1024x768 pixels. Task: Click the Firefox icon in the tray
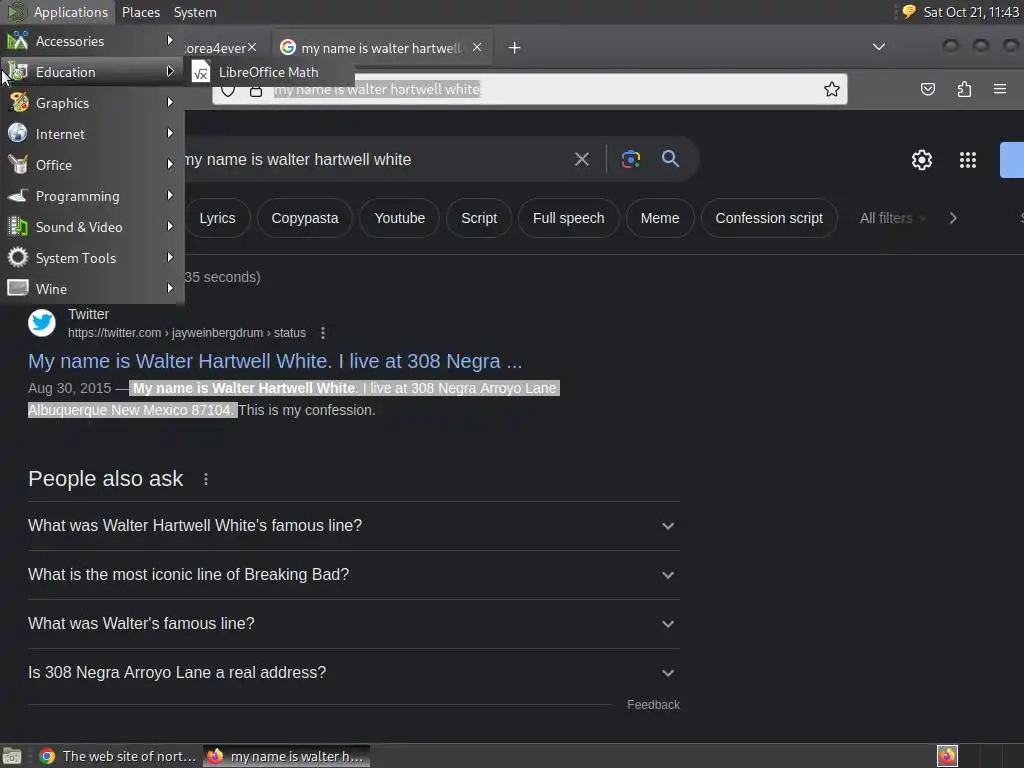coord(946,756)
